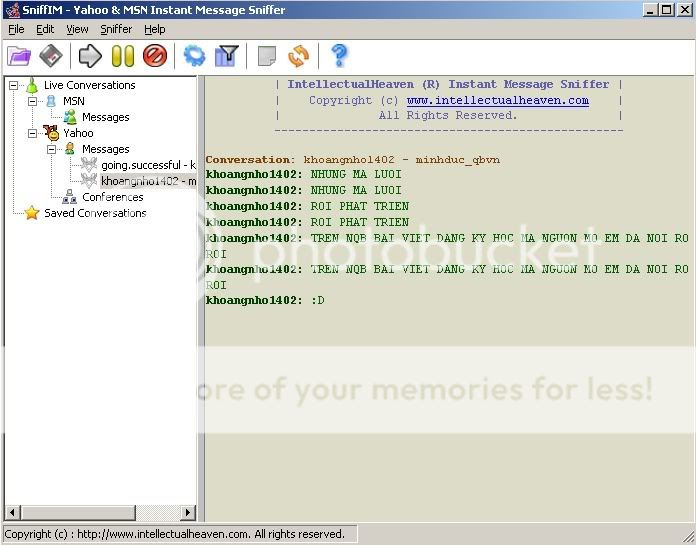This screenshot has width=696, height=545.
Task: Collapse the Yahoo Messages node
Action: pos(51,149)
